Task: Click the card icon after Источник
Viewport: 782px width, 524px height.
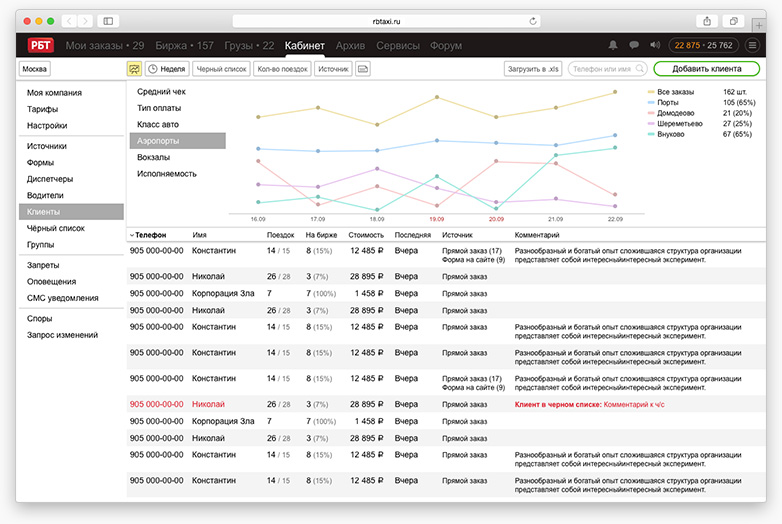Action: [363, 69]
